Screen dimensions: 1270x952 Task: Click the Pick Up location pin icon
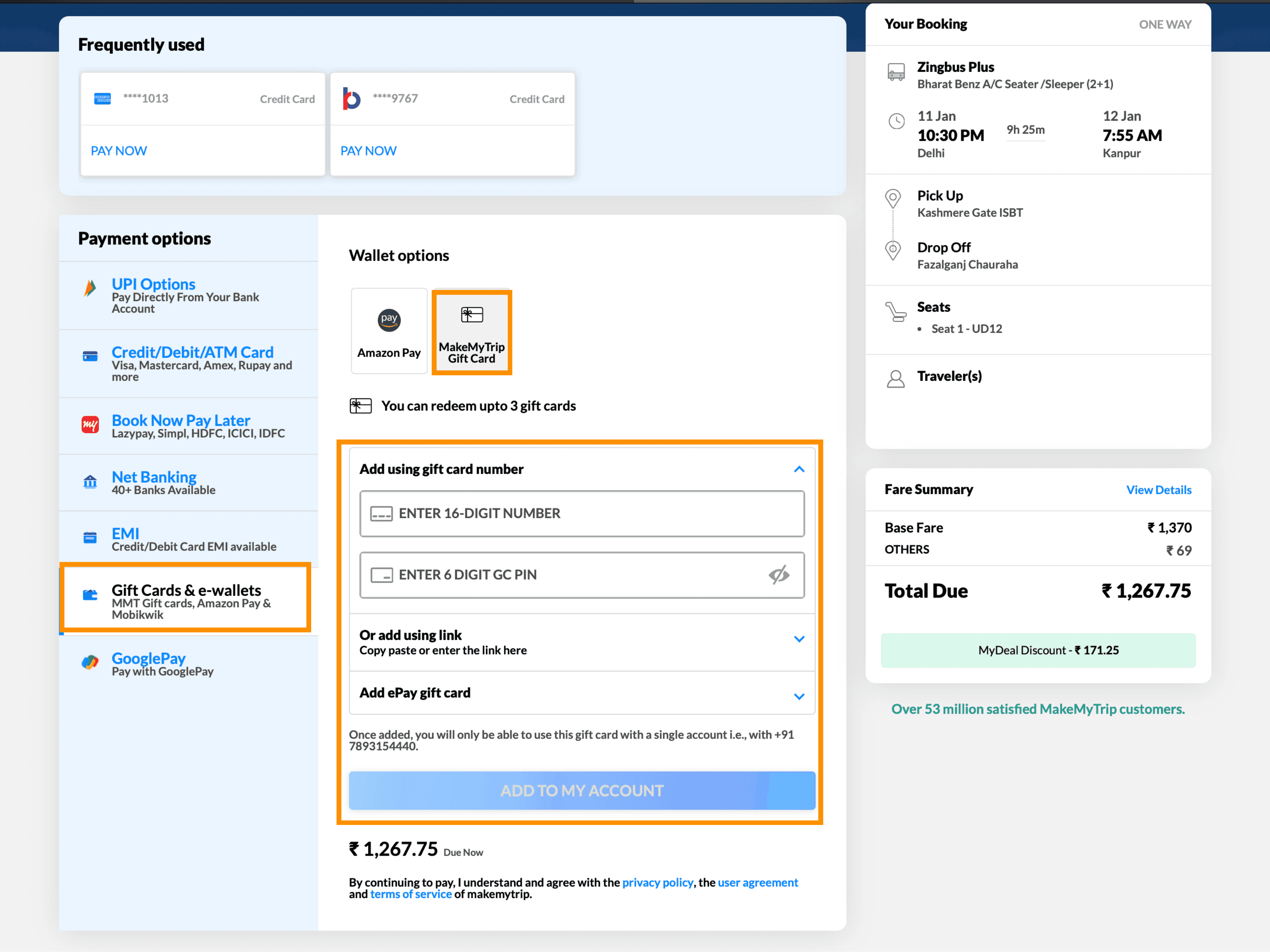(893, 199)
